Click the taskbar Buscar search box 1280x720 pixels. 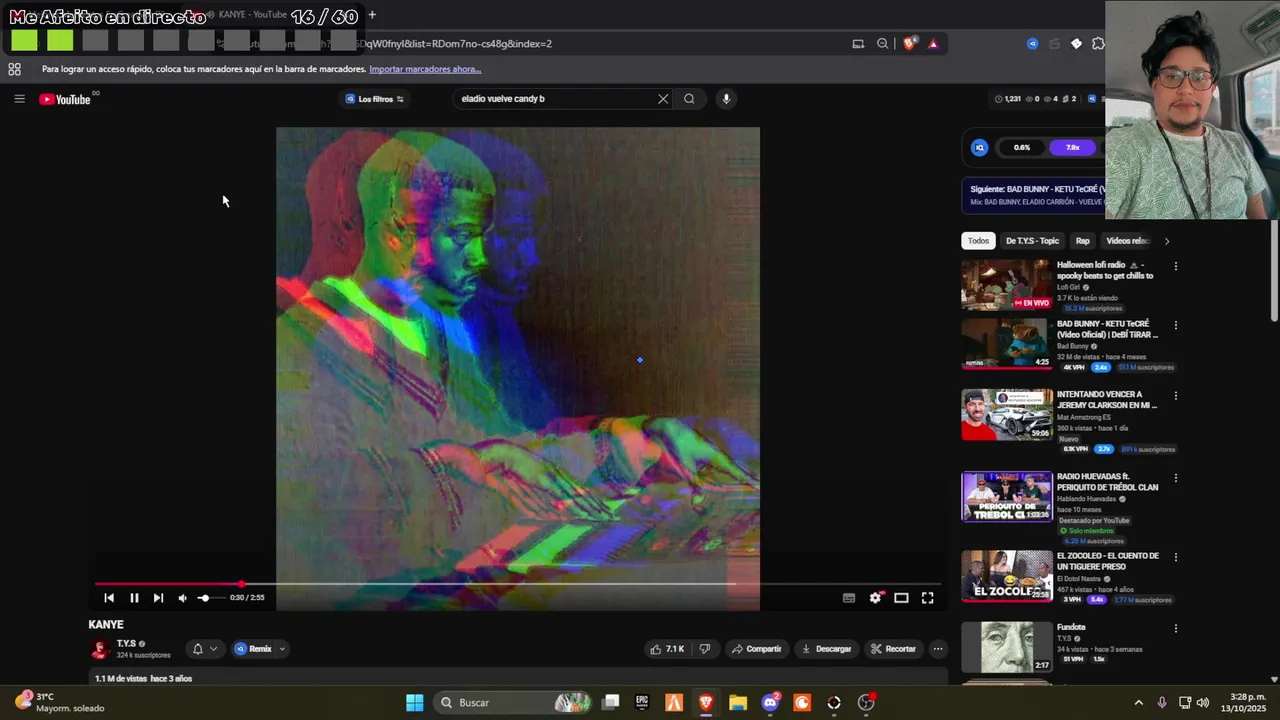[x=514, y=703]
